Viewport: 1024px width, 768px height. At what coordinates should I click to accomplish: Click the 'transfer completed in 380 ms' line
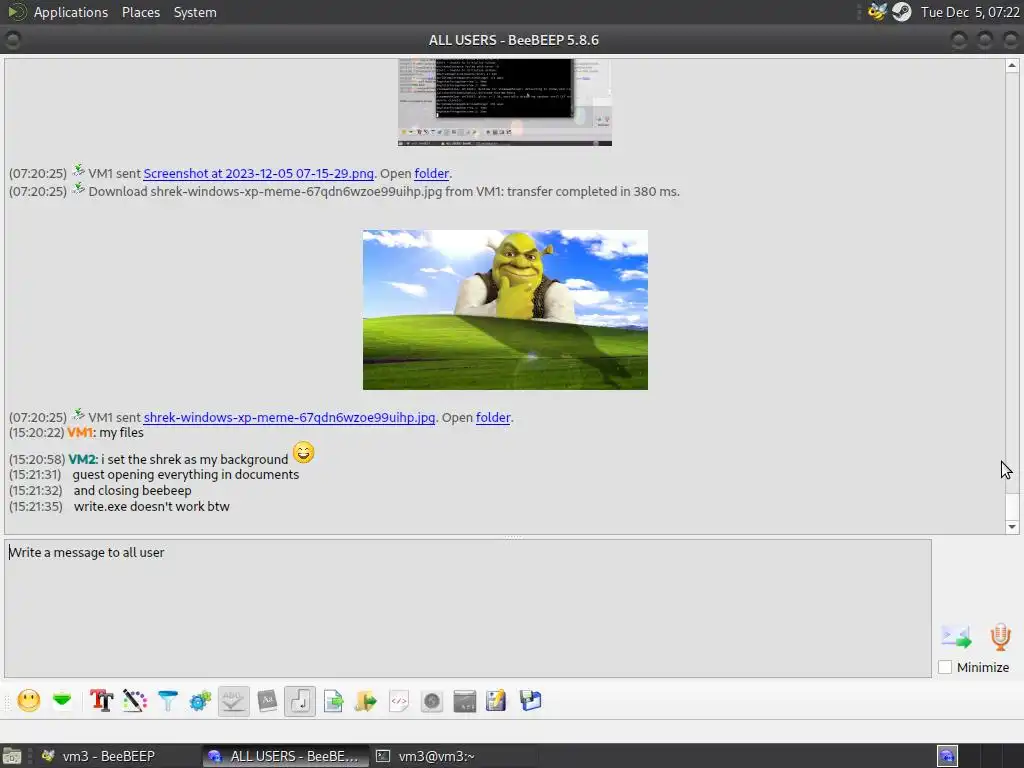coord(384,191)
